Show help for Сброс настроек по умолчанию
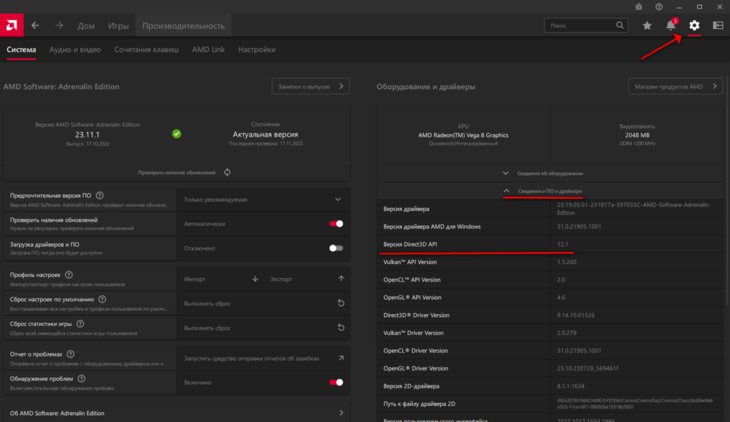 click(x=102, y=299)
